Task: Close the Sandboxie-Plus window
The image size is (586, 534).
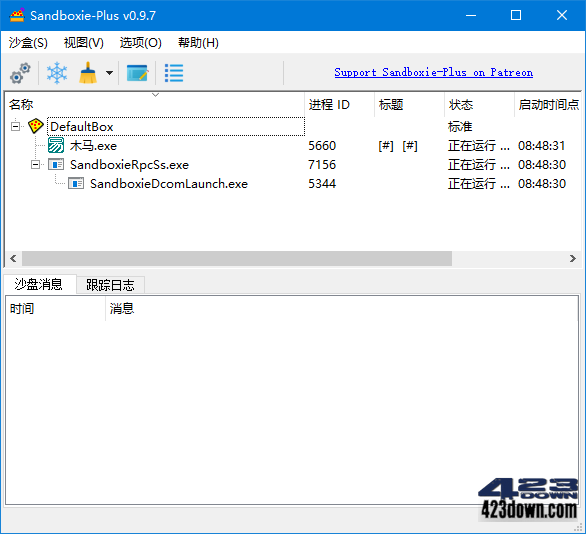Action: point(562,15)
